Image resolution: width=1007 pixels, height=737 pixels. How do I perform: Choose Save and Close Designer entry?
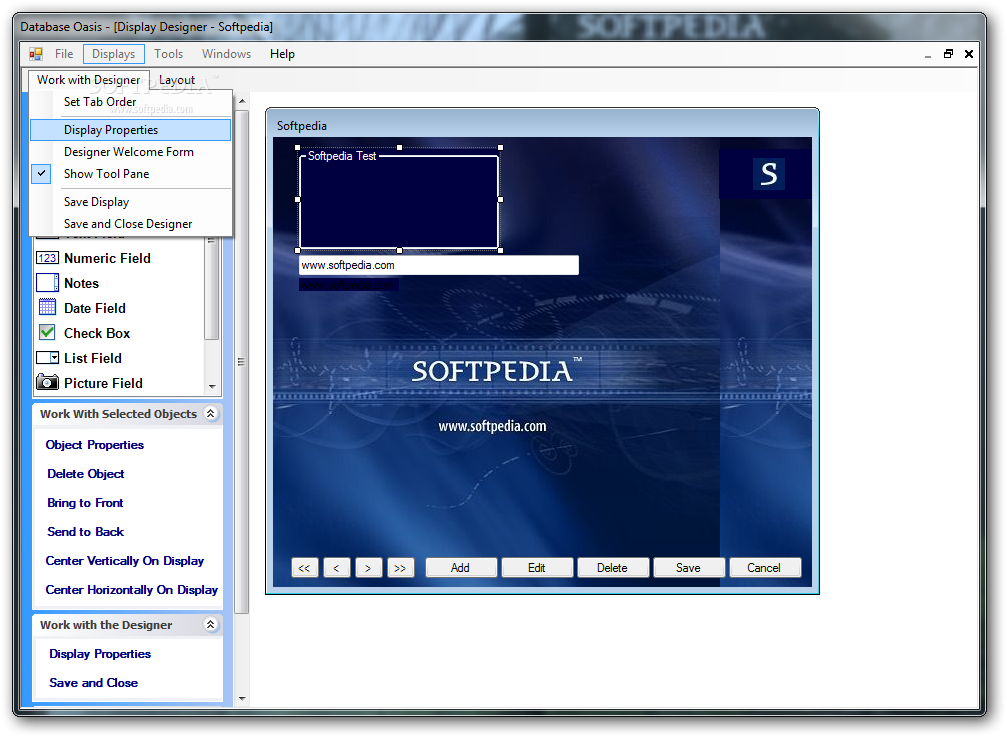tap(130, 223)
